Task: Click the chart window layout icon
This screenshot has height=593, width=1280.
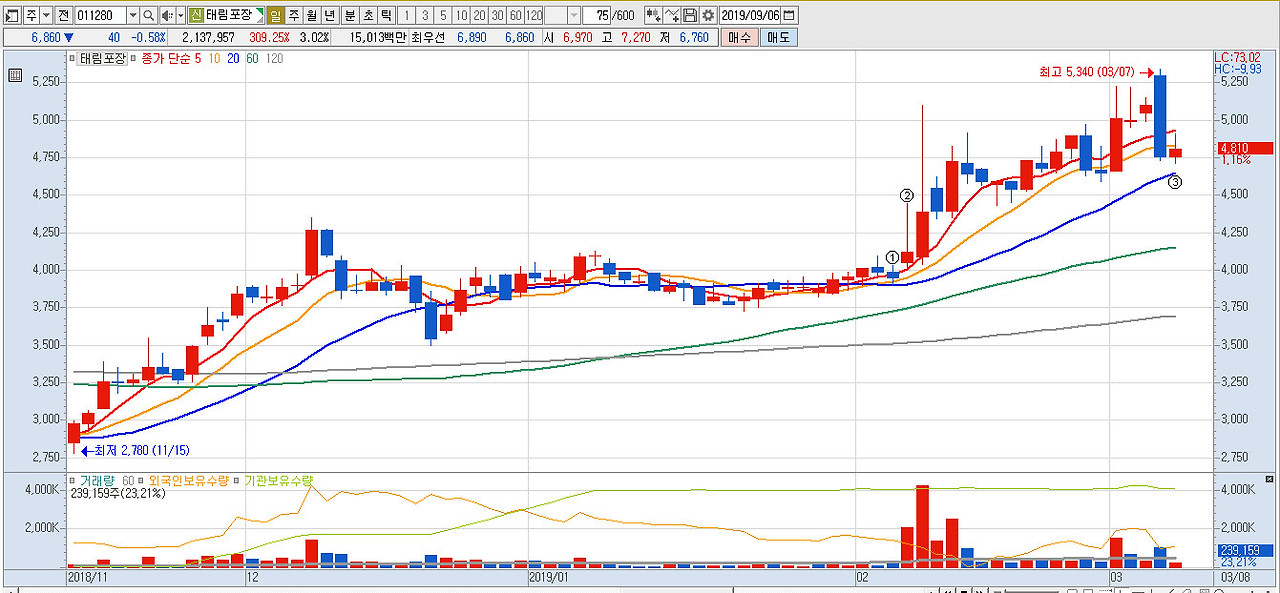Action: [12, 16]
